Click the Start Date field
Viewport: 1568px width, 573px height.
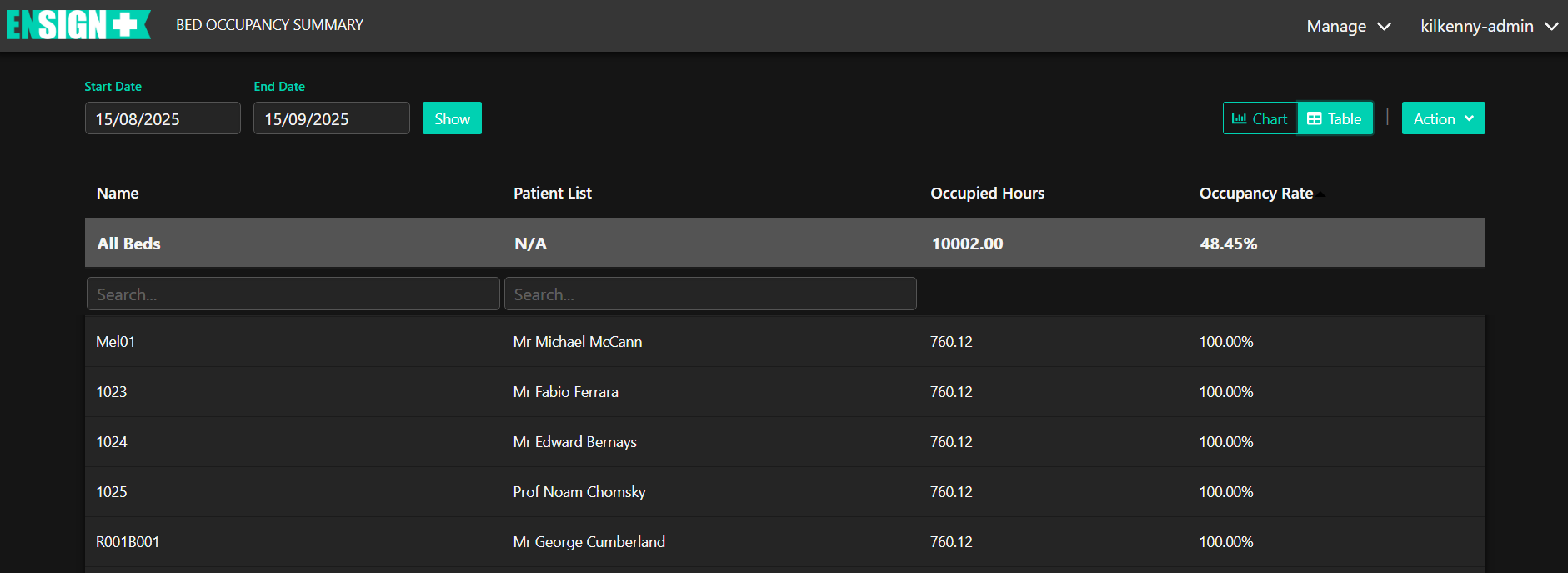[163, 119]
